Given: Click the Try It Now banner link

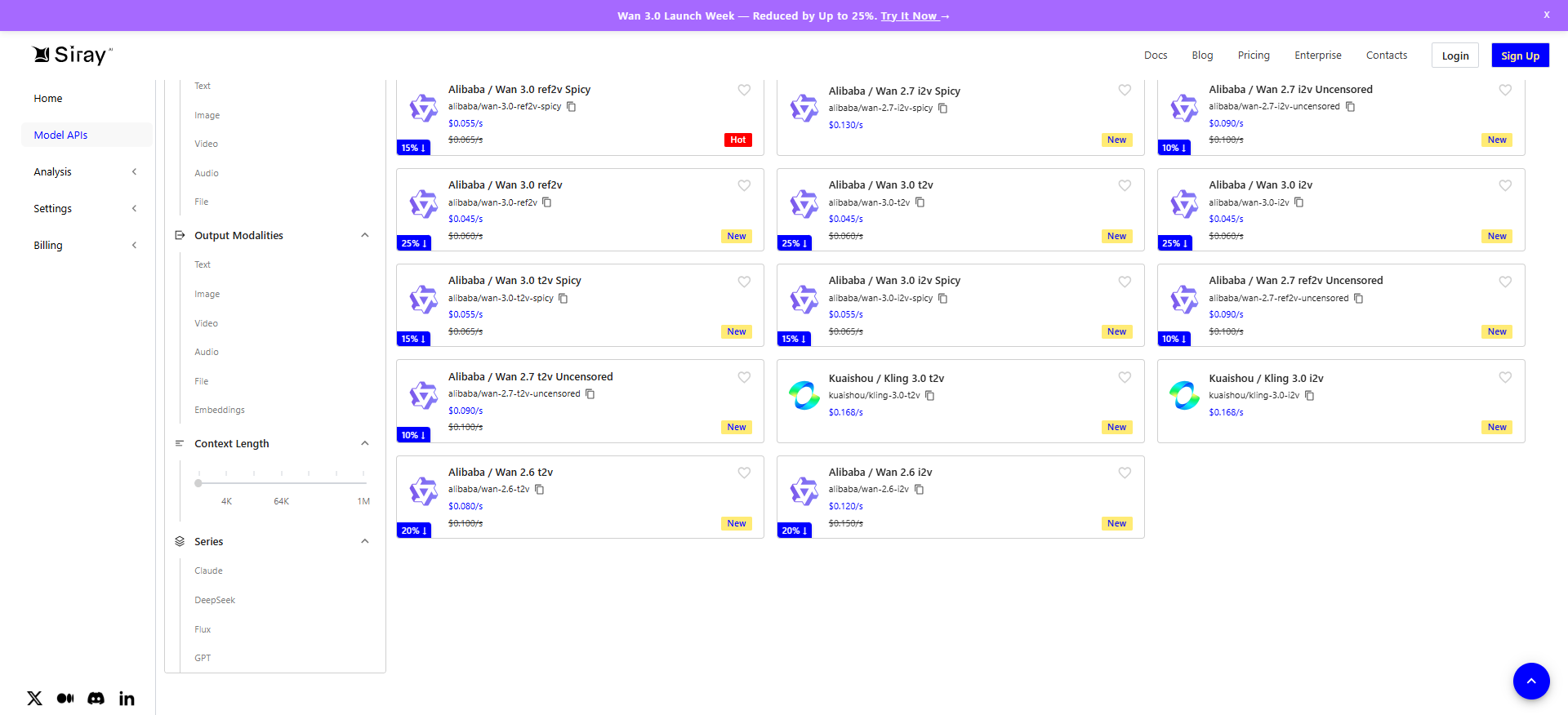Looking at the screenshot, I should coord(915,16).
